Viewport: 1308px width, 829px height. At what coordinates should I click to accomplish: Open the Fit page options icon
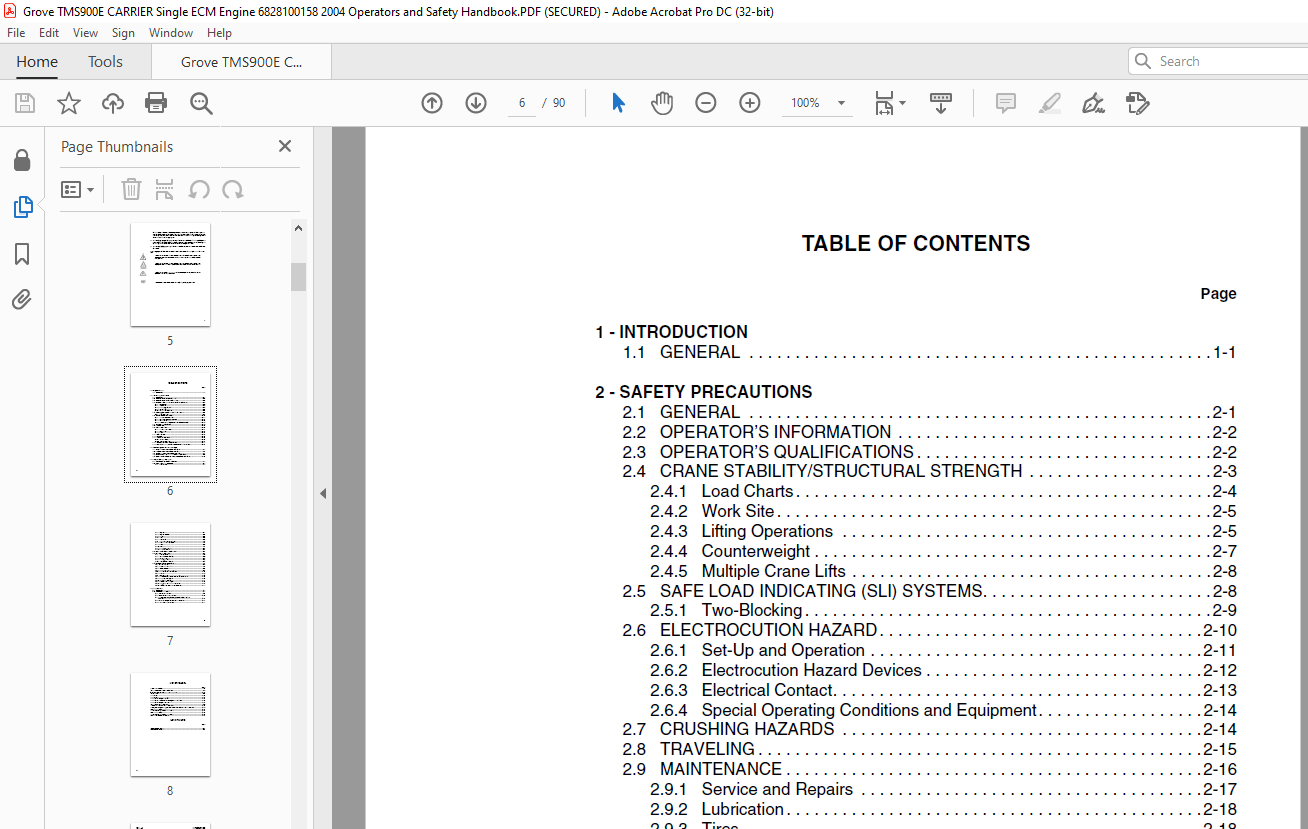coord(889,103)
